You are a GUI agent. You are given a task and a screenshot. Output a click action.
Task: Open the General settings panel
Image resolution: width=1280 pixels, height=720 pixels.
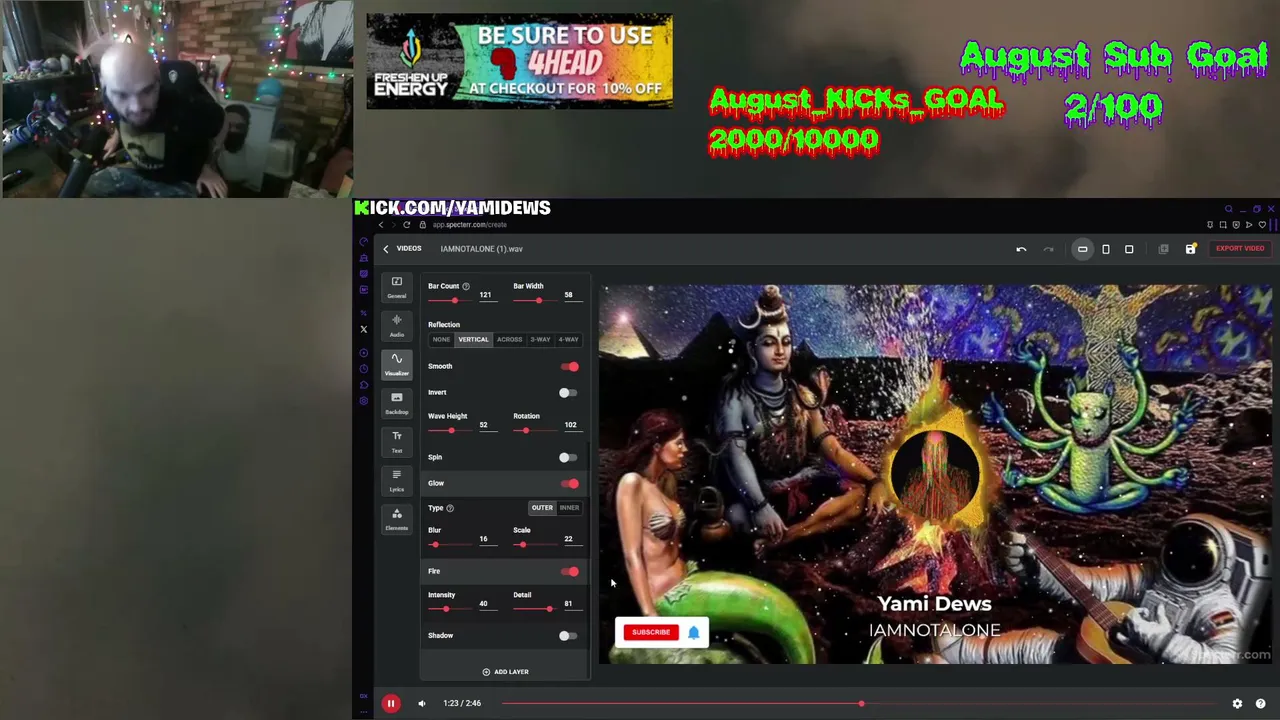coord(397,287)
